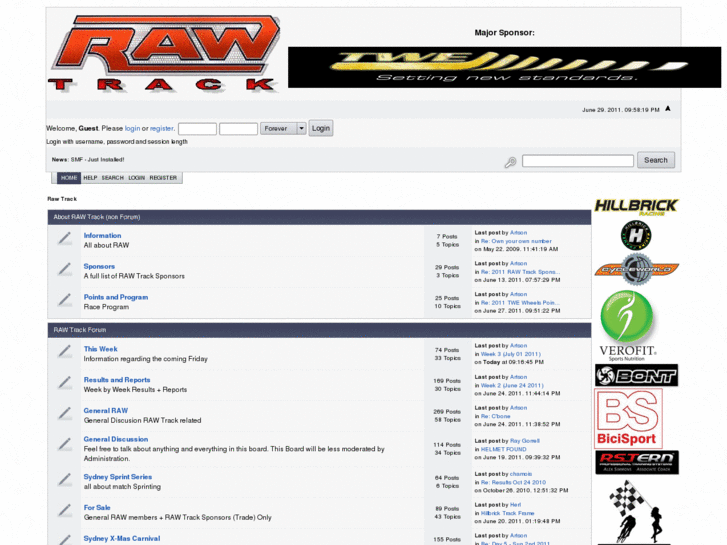Open the RStern coaching sponsor logo

tap(637, 462)
